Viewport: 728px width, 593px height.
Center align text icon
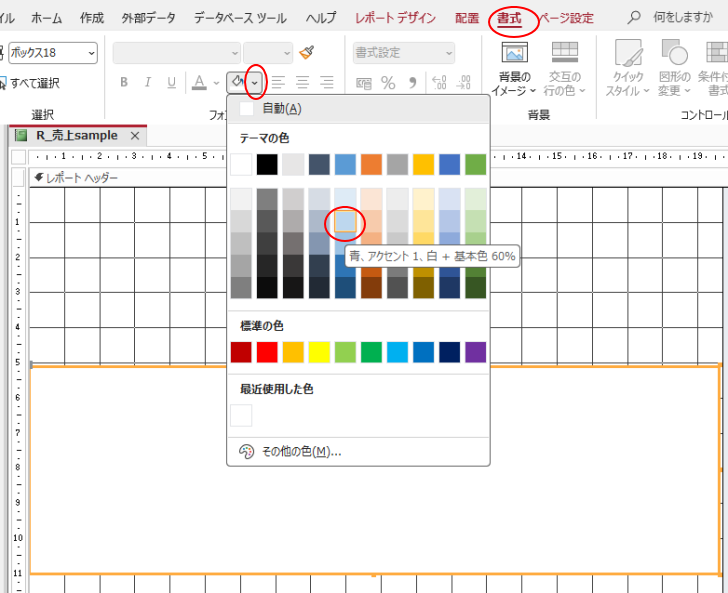pos(302,83)
